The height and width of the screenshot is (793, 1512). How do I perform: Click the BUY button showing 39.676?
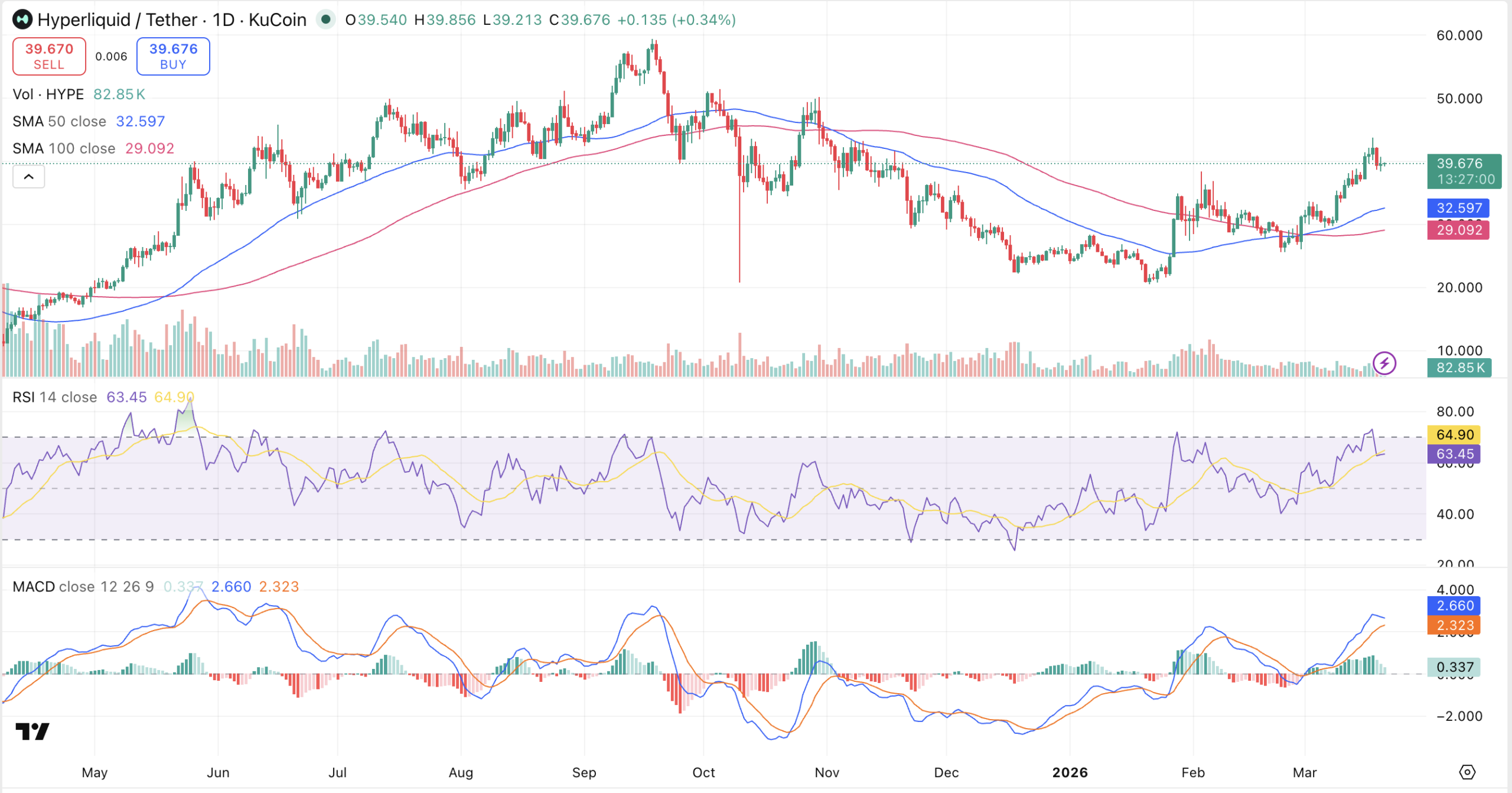coord(173,56)
